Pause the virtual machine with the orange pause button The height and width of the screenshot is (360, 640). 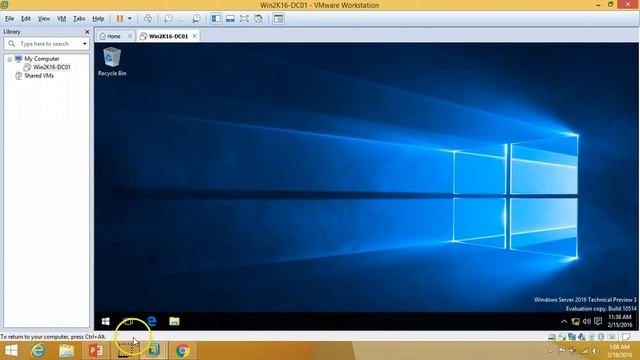120,18
